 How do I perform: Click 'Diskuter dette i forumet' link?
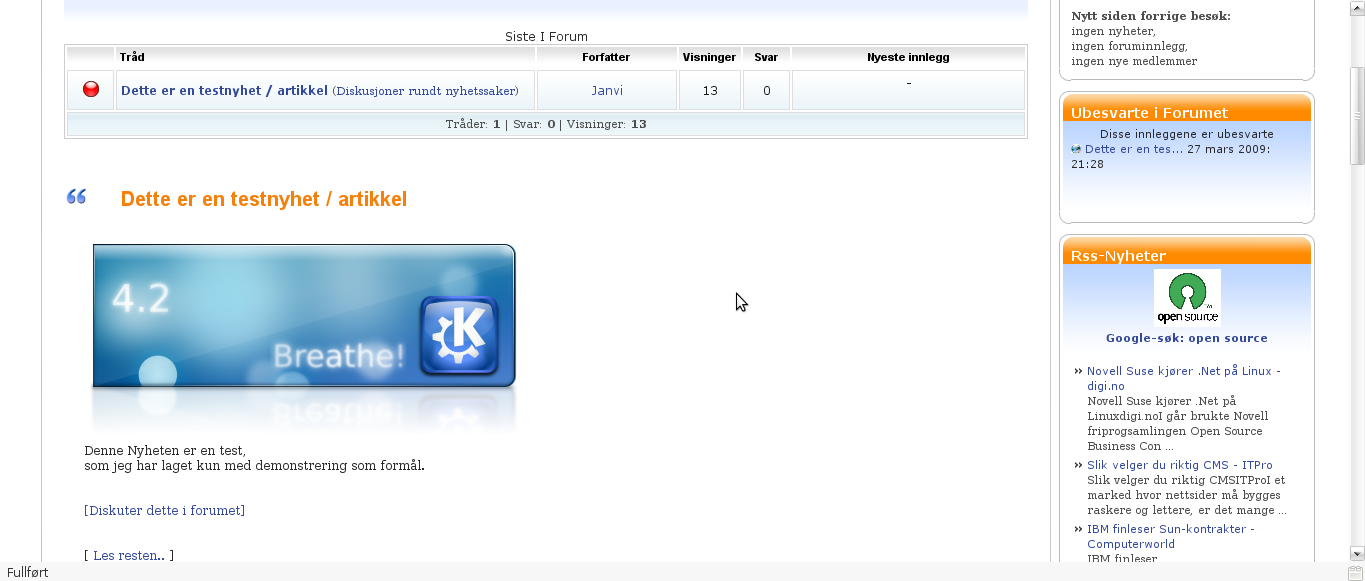[x=165, y=510]
